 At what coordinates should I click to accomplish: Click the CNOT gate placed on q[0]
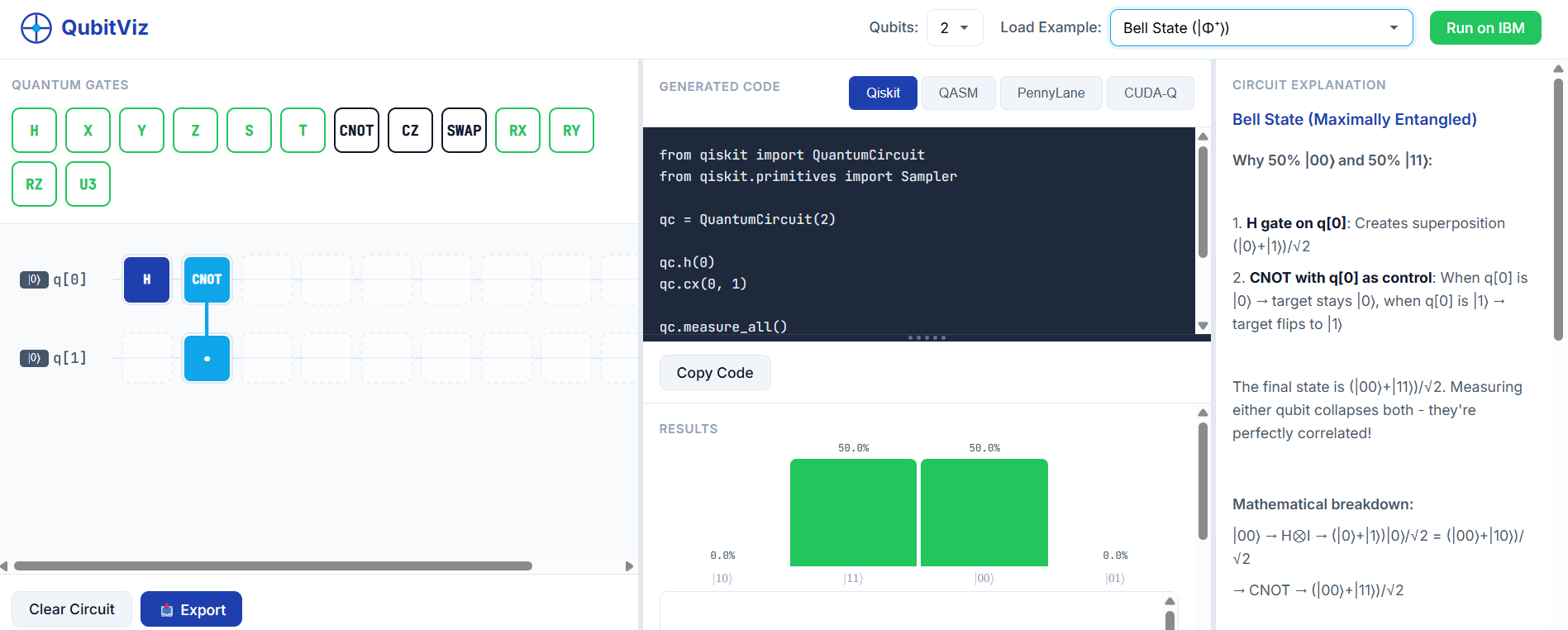[207, 279]
